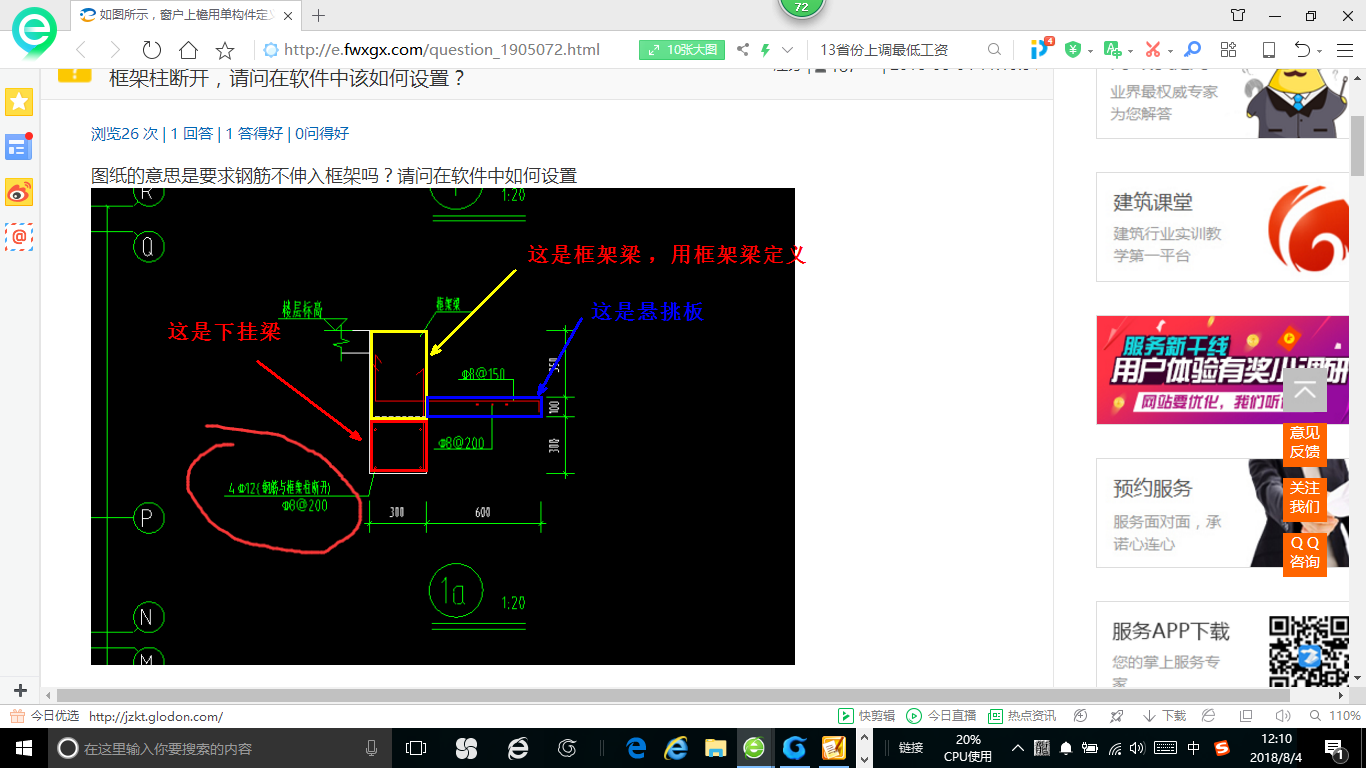Click the 意见反馈 feedback button

[1305, 443]
